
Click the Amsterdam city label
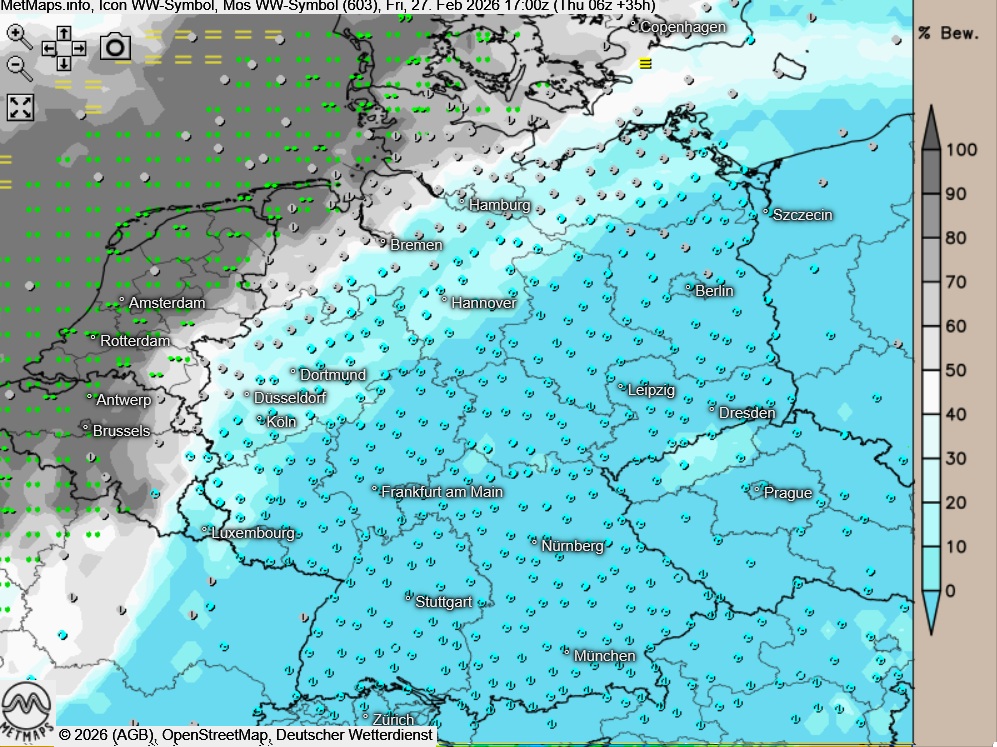click(x=167, y=303)
